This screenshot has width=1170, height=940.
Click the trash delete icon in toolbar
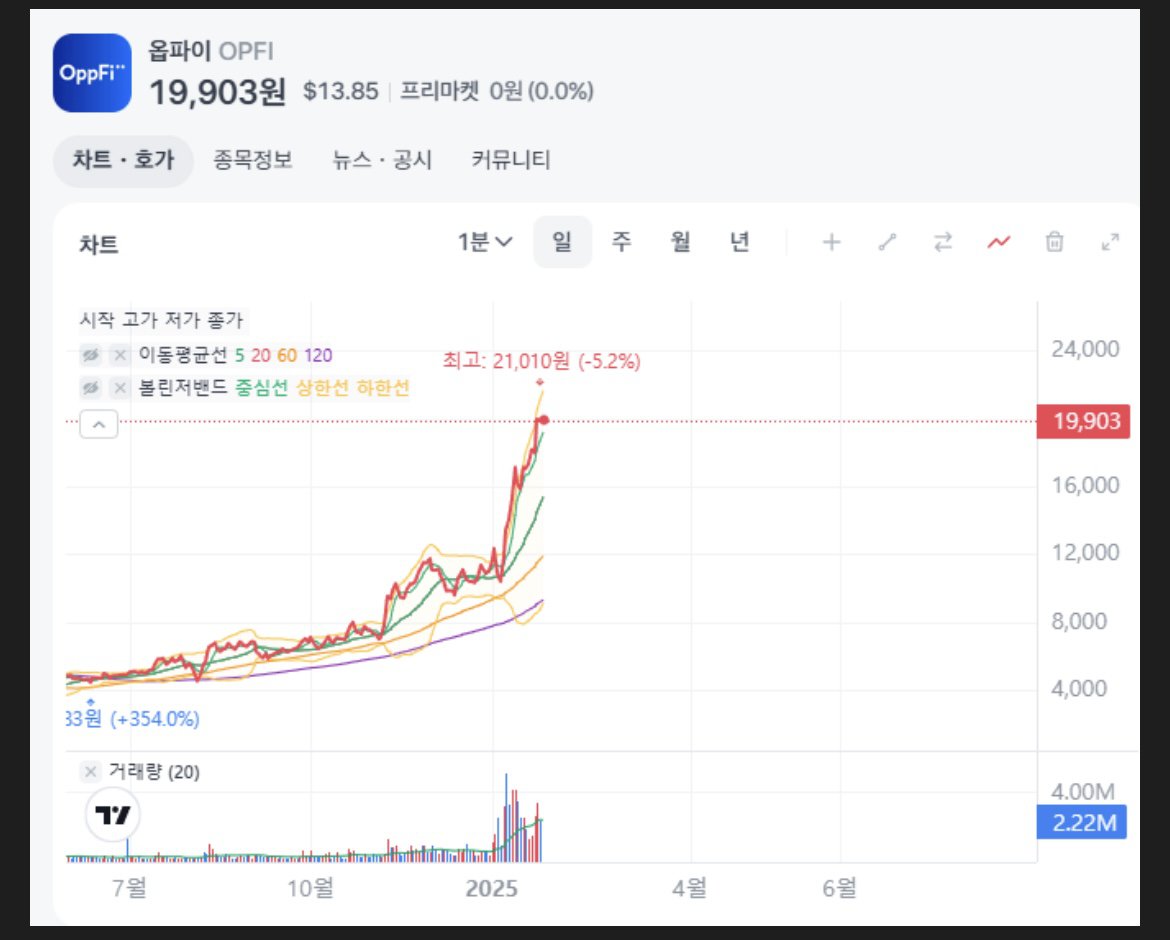coord(1054,241)
